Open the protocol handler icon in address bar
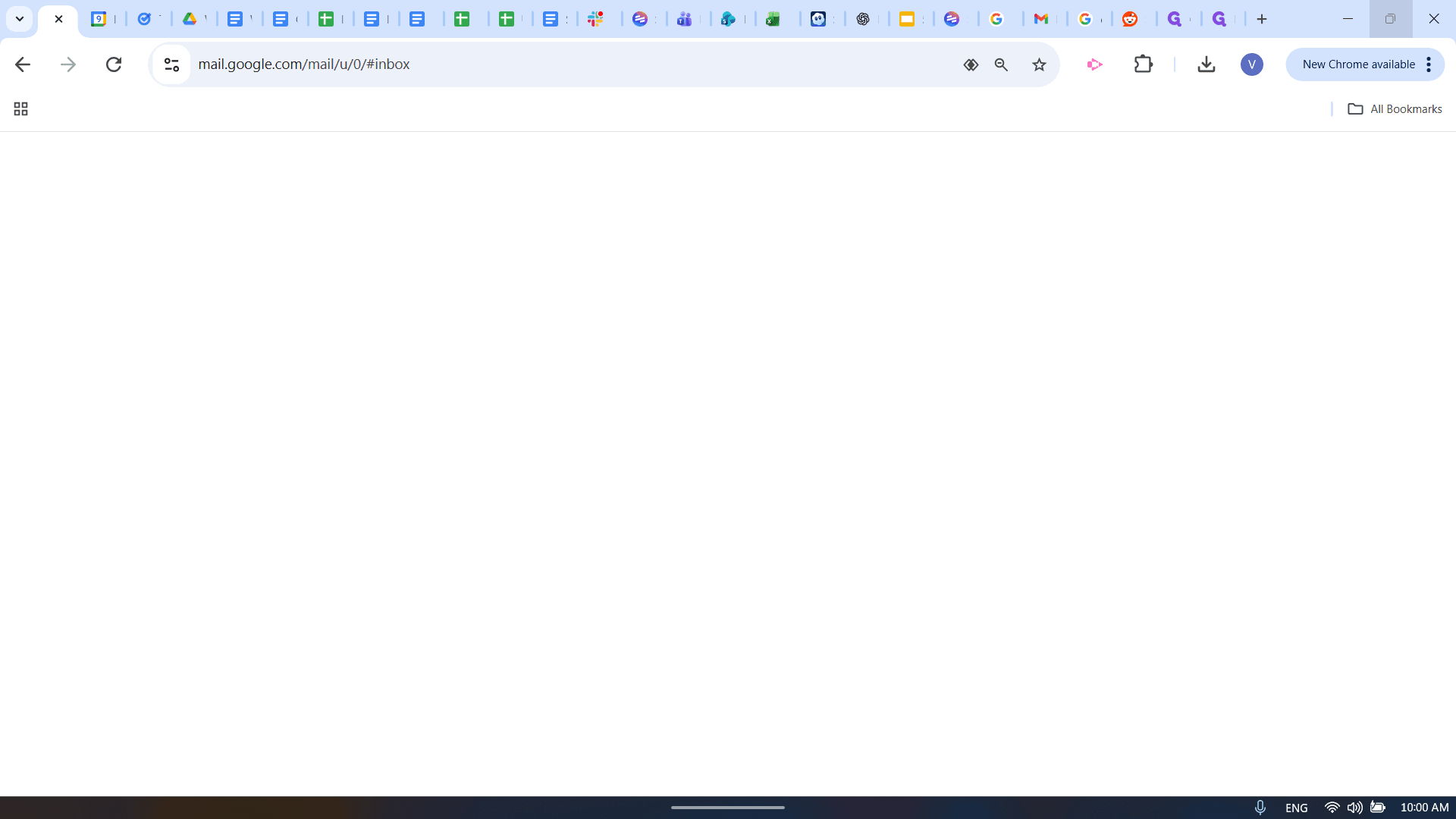The height and width of the screenshot is (819, 1456). coord(971,64)
